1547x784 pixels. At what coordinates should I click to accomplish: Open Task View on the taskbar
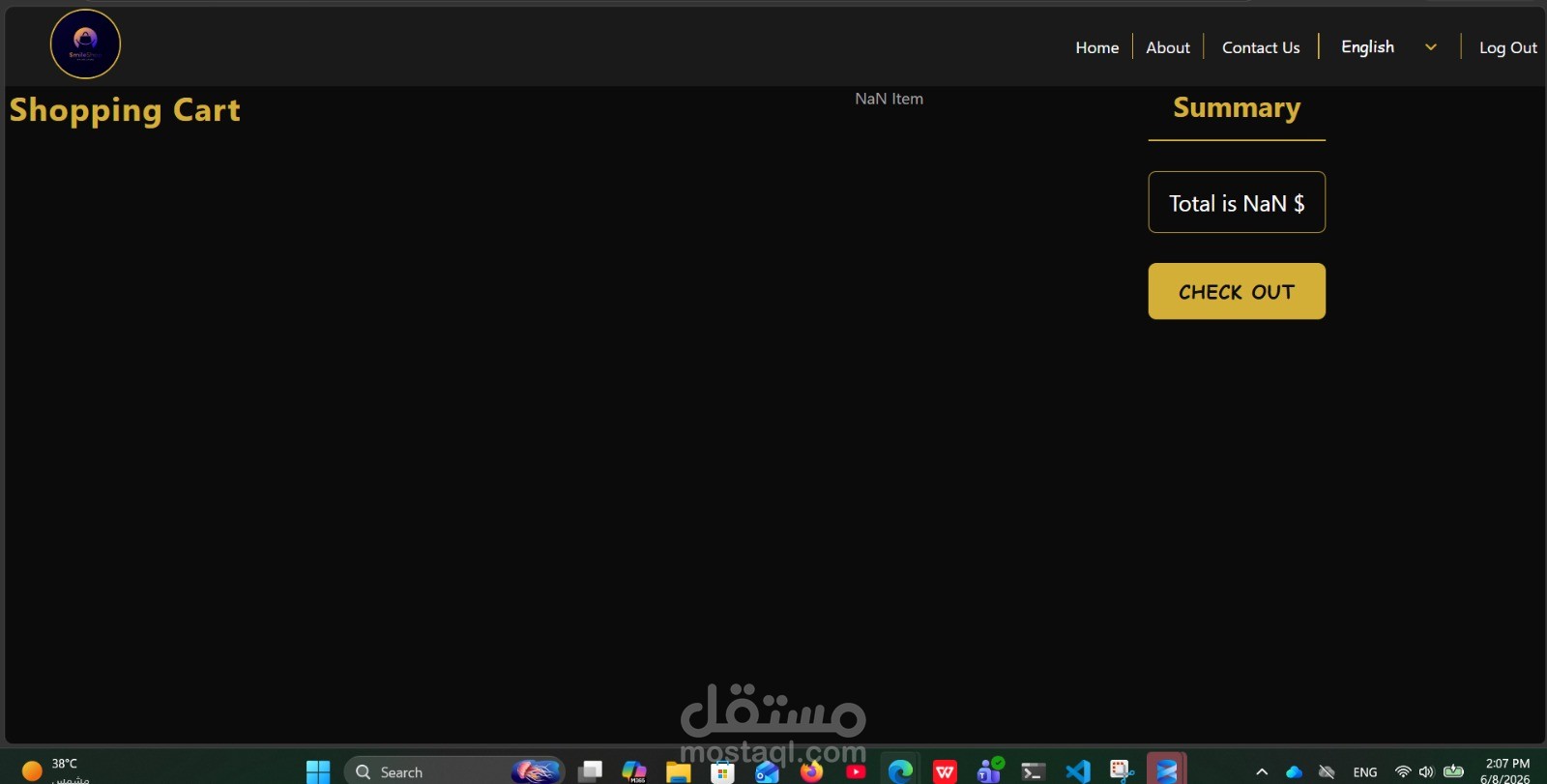(590, 771)
